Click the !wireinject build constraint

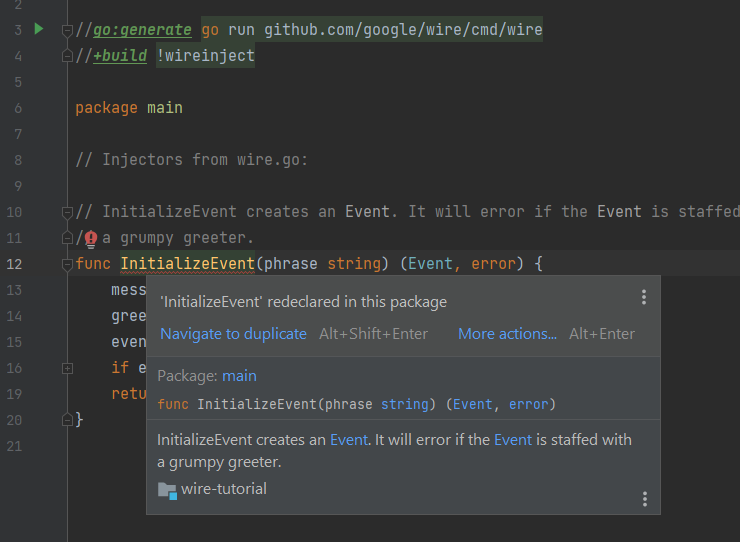point(205,56)
